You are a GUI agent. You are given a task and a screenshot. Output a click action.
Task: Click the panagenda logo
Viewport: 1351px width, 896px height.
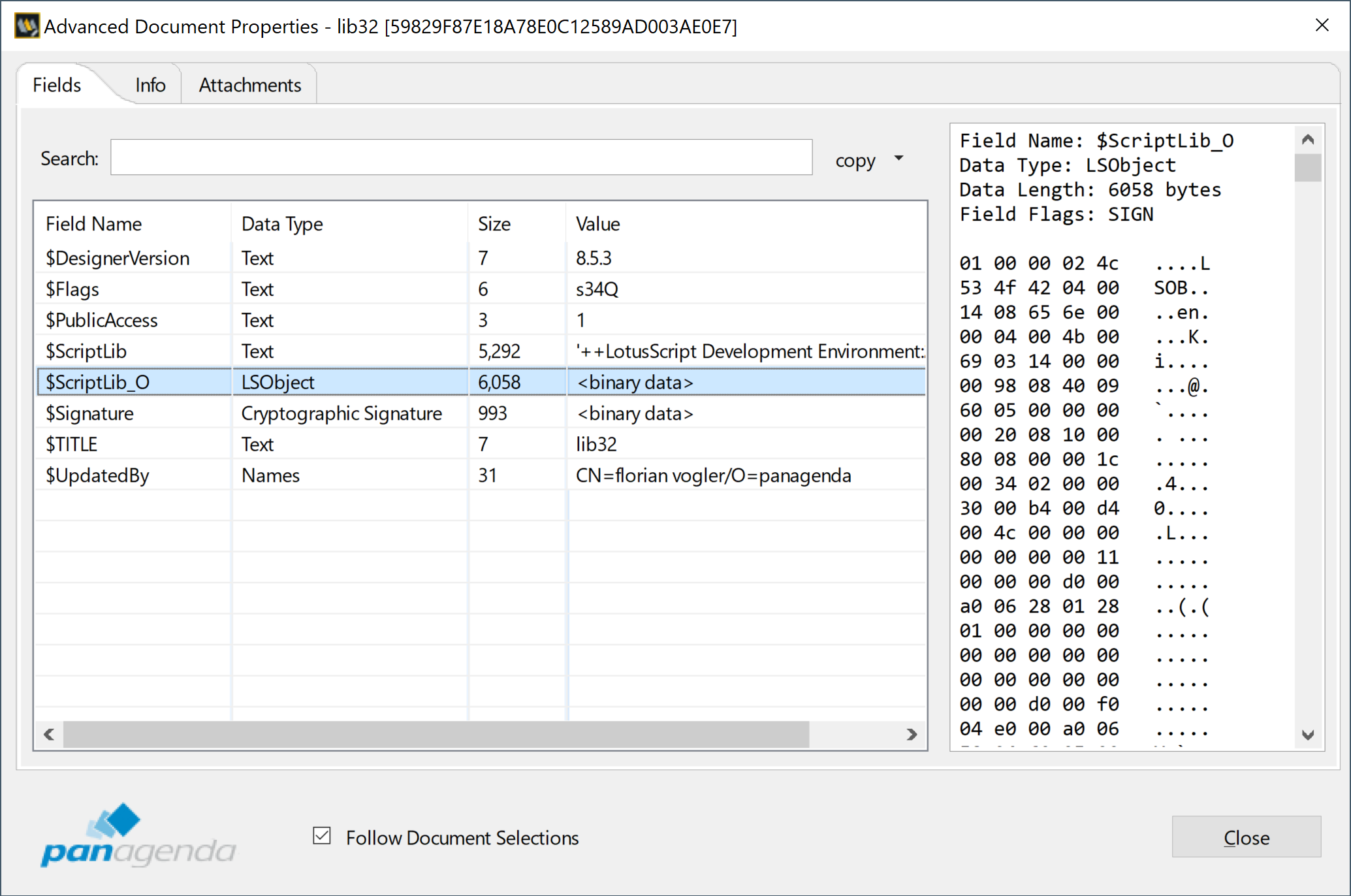138,836
